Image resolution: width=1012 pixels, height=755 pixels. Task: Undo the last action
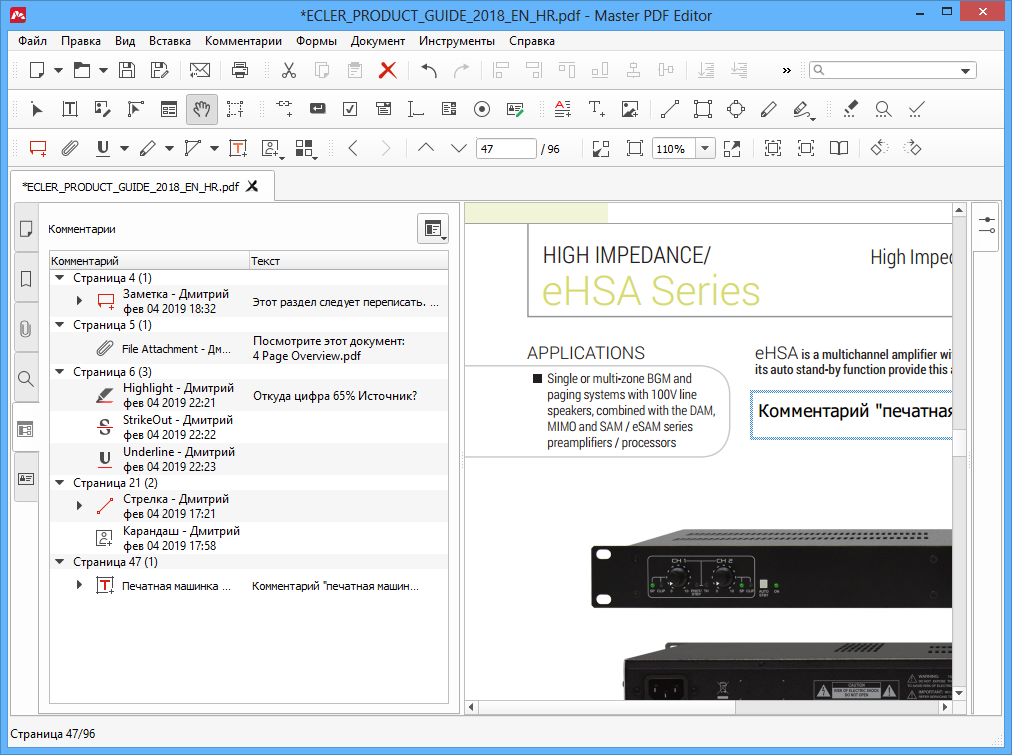429,70
